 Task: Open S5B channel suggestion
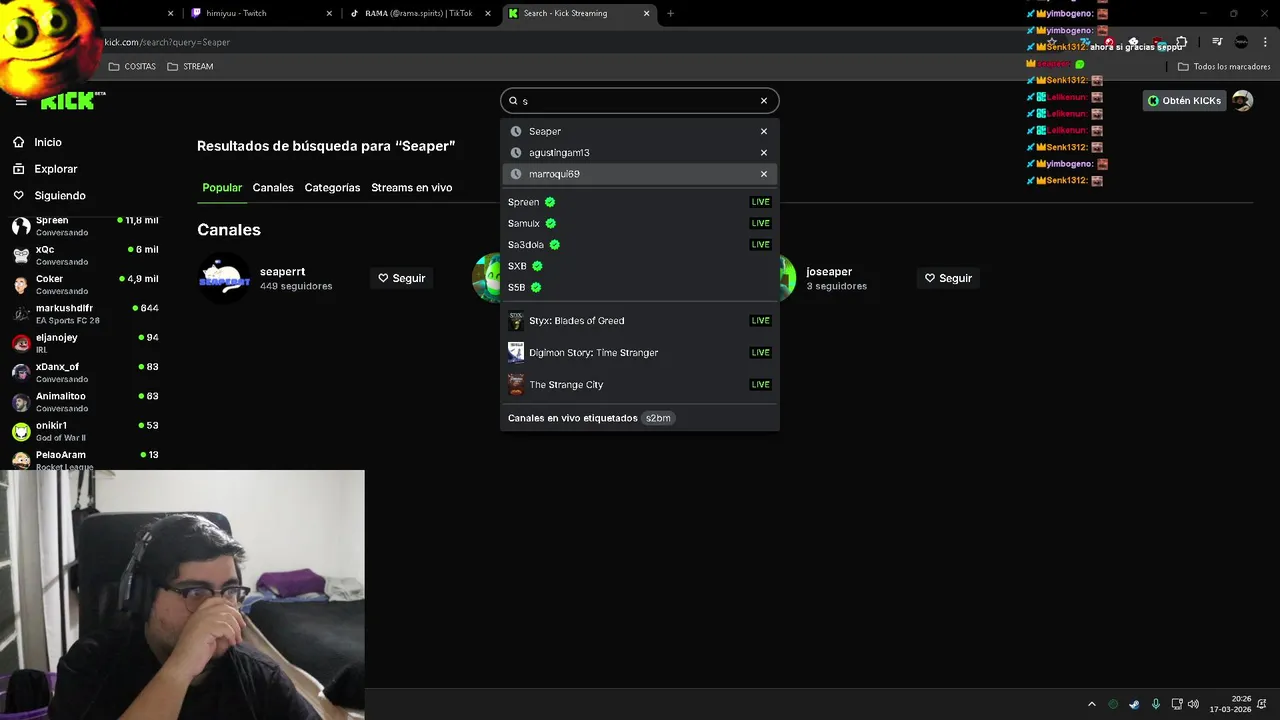pyautogui.click(x=639, y=287)
